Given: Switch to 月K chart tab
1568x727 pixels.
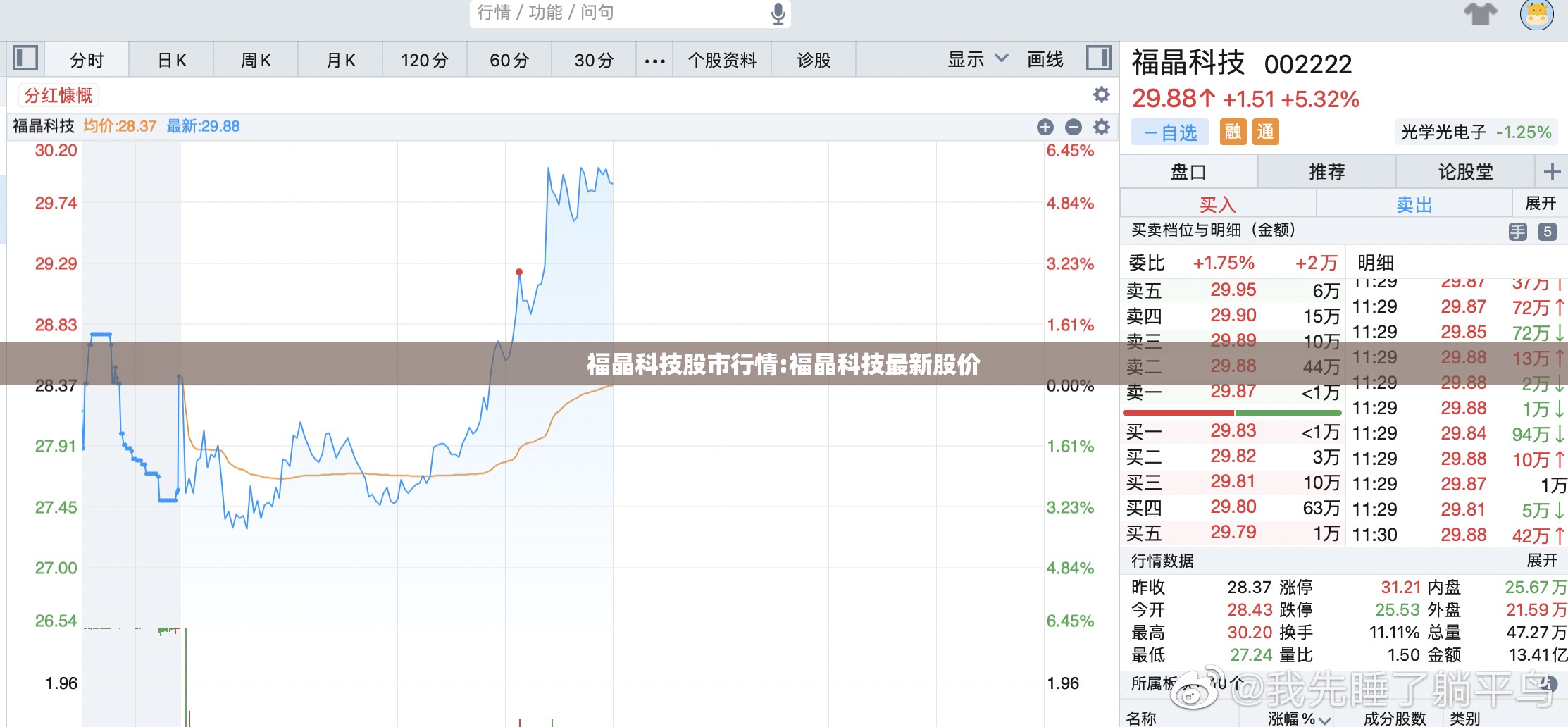Looking at the screenshot, I should (341, 60).
